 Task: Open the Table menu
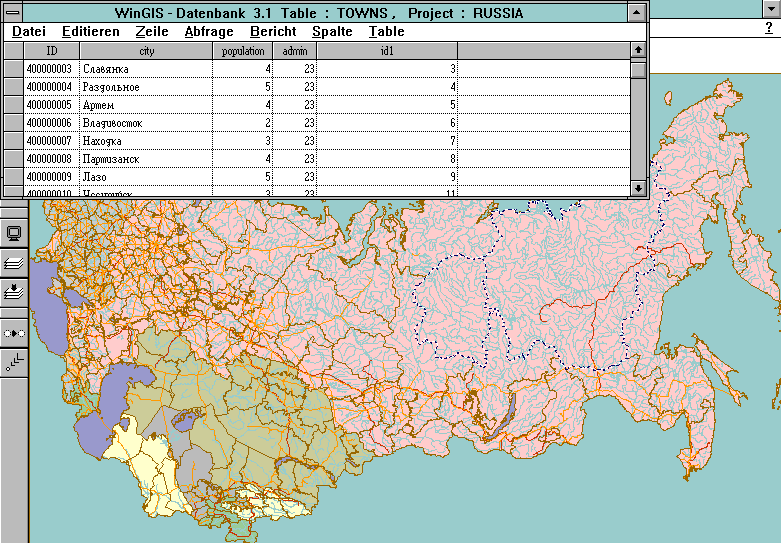(387, 31)
